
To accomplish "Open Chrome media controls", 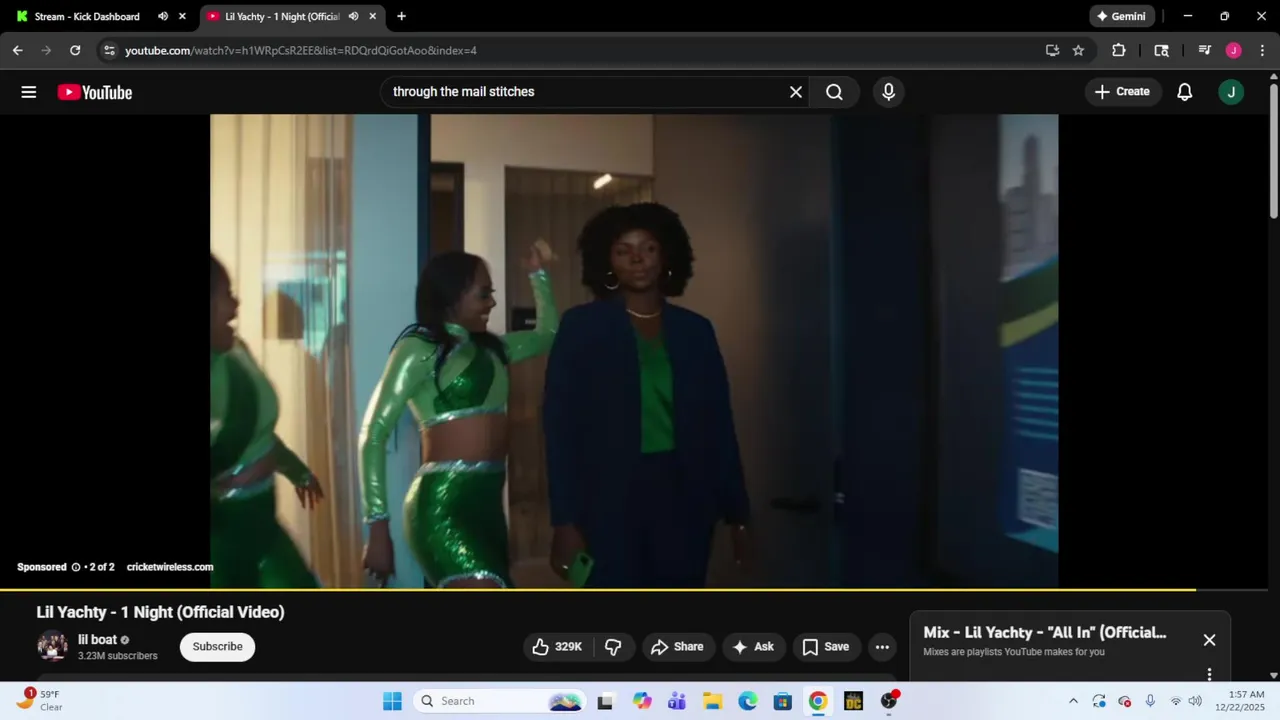I will point(1205,50).
